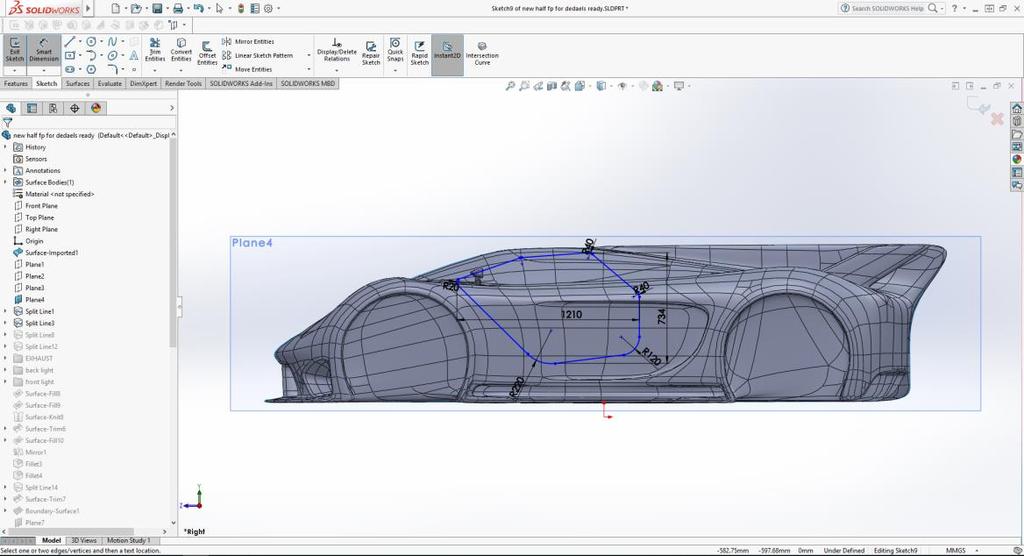Screen dimensions: 1024x556
Task: Expand the Surface Bodies(1) node
Action: (6, 182)
